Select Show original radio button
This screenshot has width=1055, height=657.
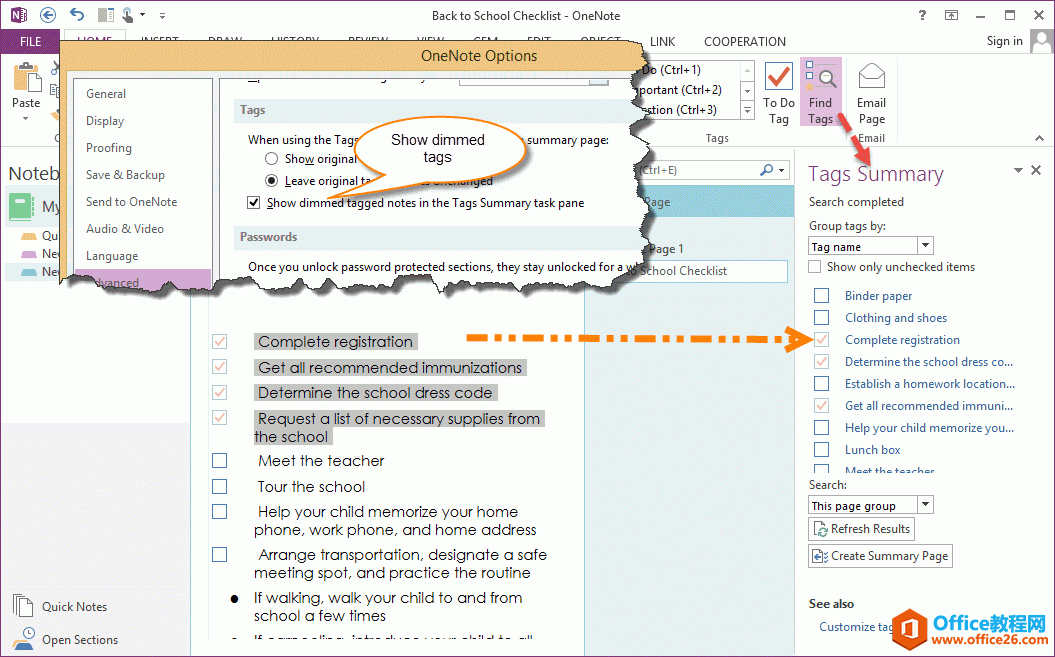[271, 159]
